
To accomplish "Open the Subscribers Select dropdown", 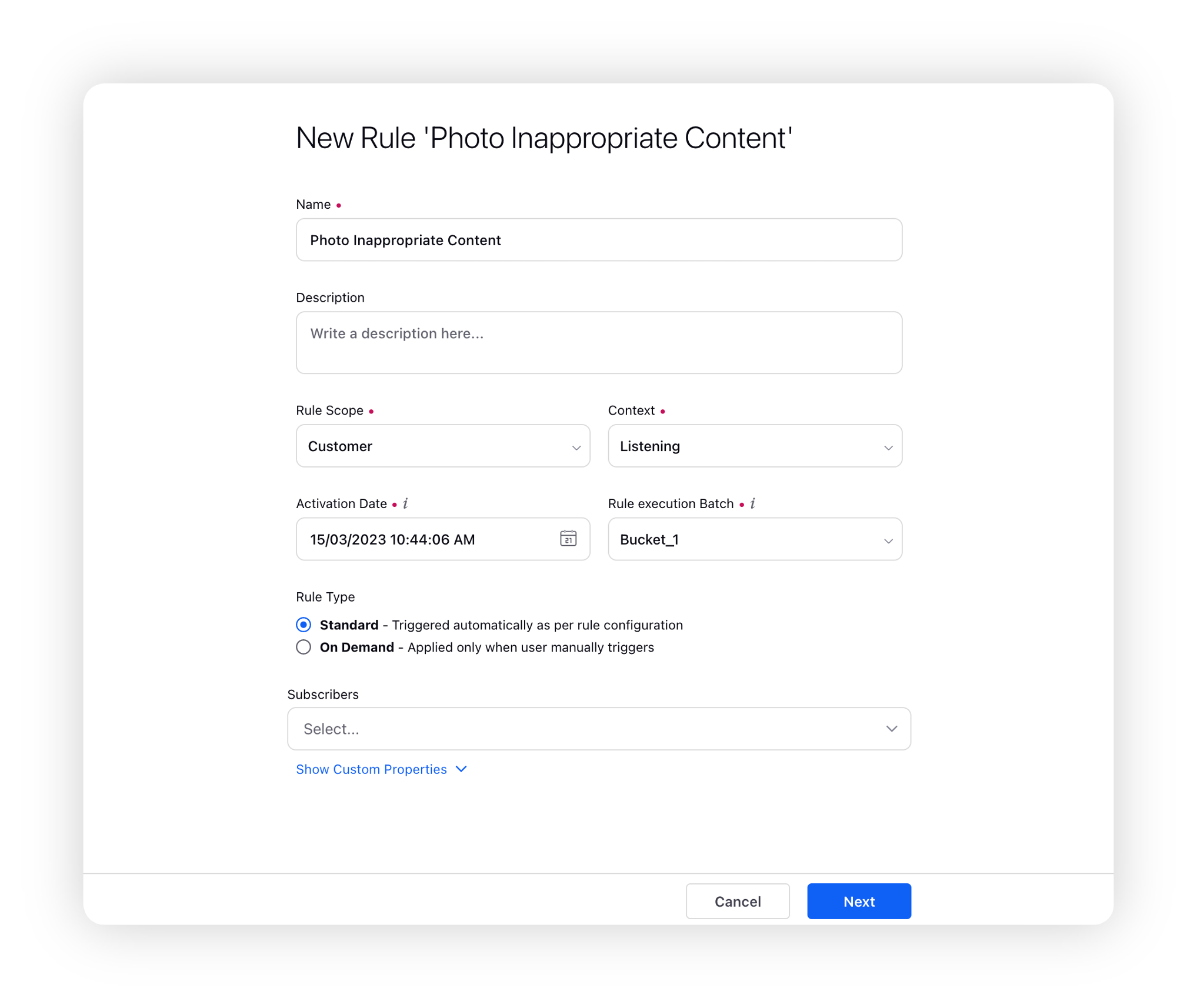I will [x=599, y=728].
